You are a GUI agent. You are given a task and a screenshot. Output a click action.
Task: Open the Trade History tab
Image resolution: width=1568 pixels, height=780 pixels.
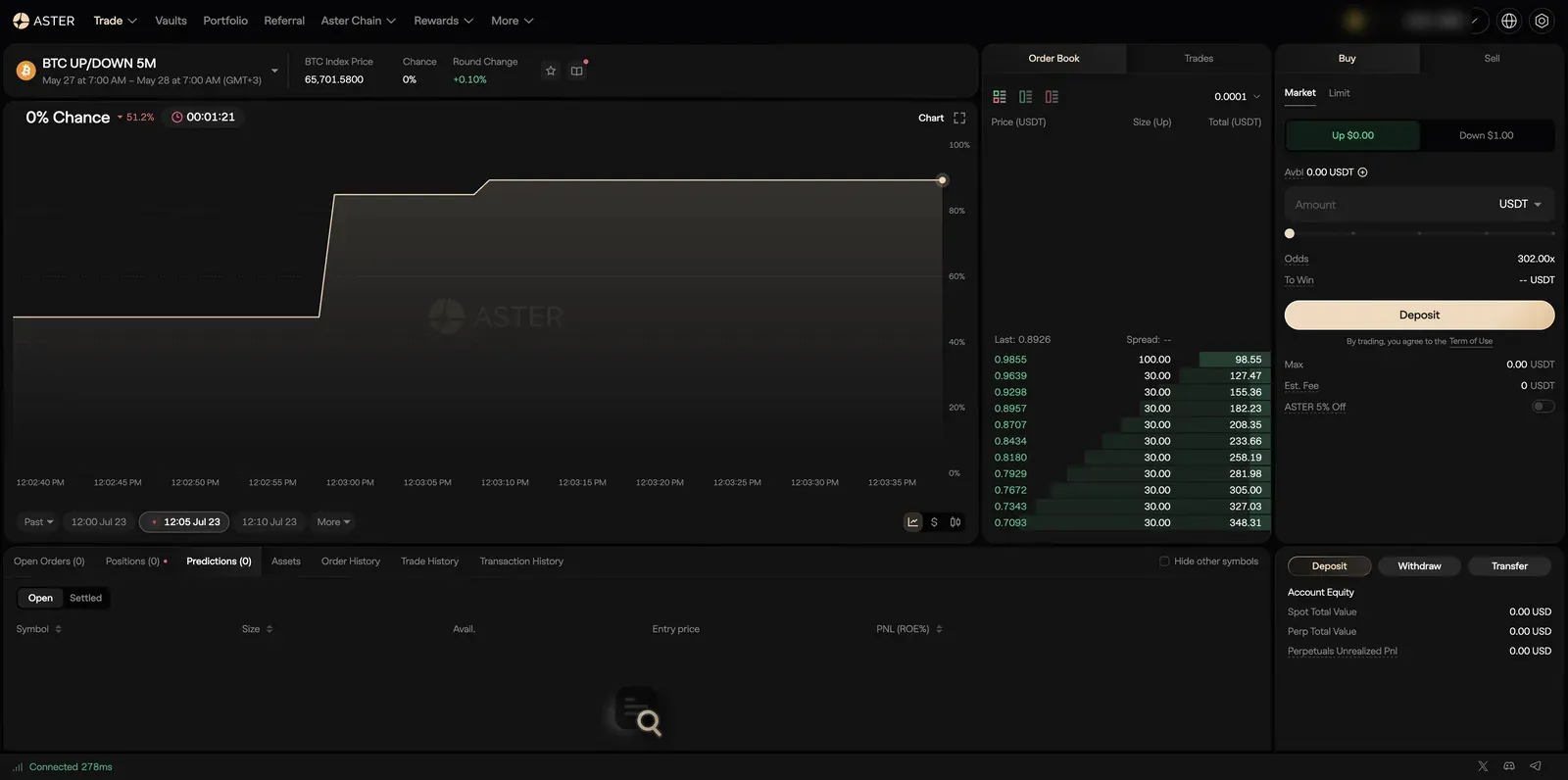coord(429,561)
